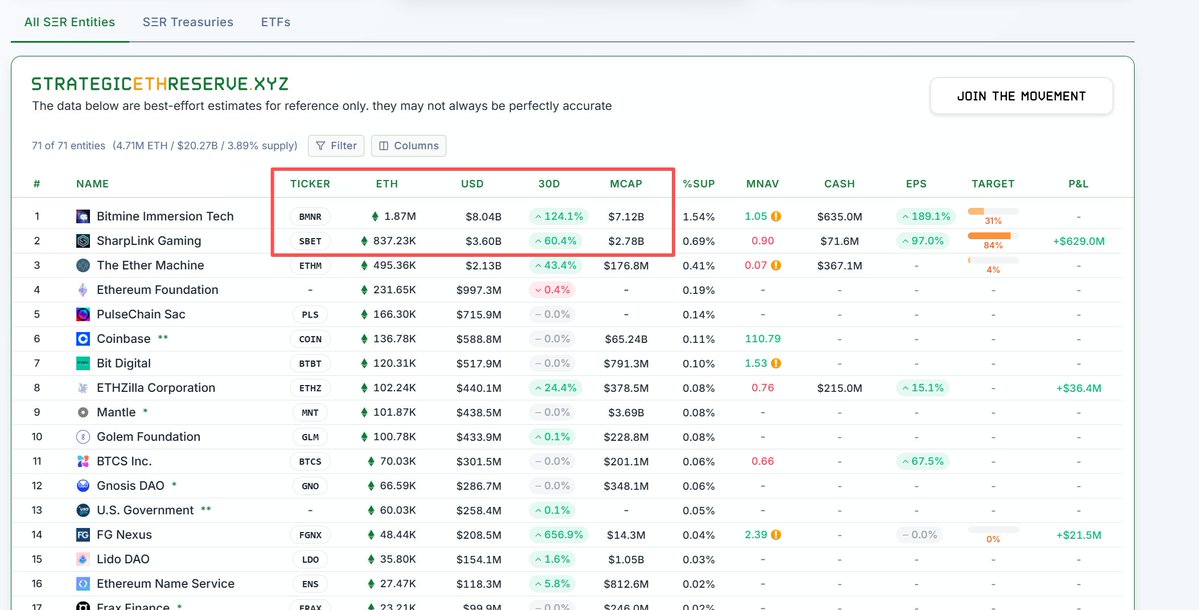Sort by the USD column header
Viewport: 1199px width, 610px height.
coord(473,183)
